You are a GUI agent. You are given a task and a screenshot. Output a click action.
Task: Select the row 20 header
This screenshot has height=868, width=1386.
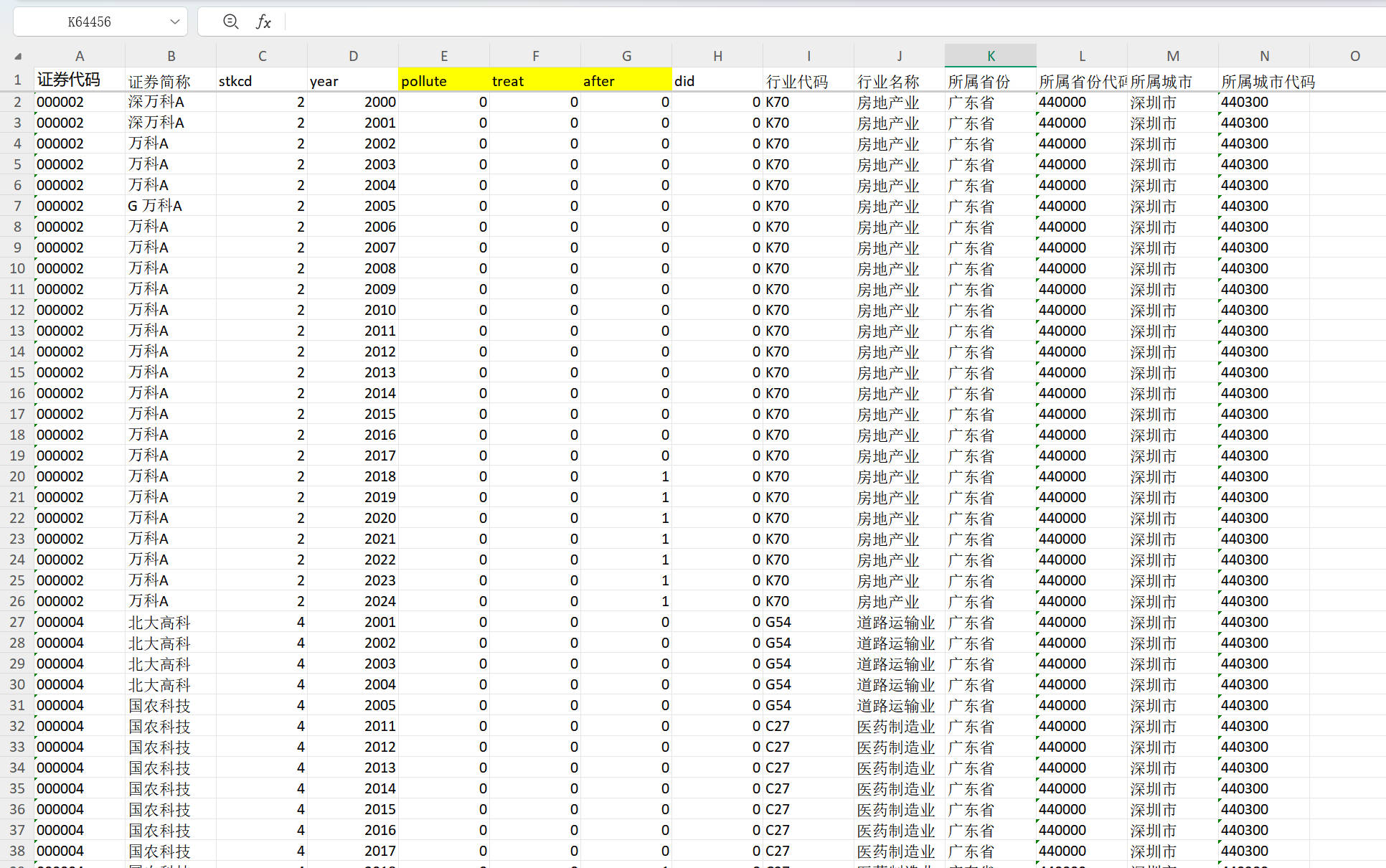(17, 476)
